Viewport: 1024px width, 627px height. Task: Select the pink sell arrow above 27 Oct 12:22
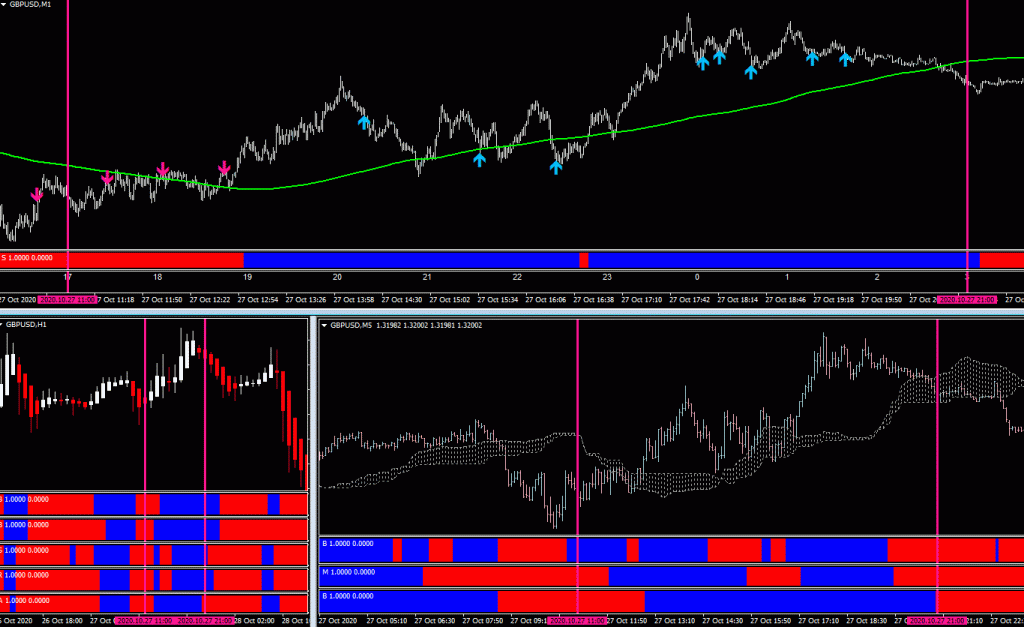tap(224, 169)
